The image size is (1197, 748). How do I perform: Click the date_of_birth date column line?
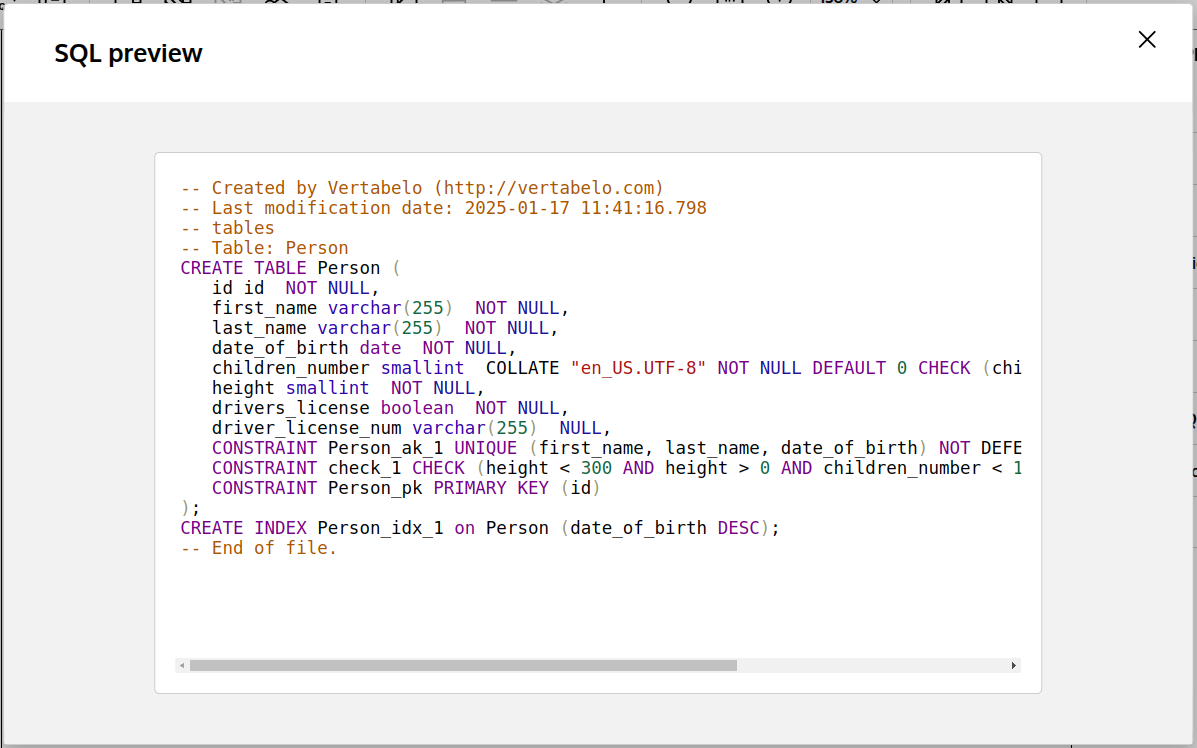(x=363, y=348)
